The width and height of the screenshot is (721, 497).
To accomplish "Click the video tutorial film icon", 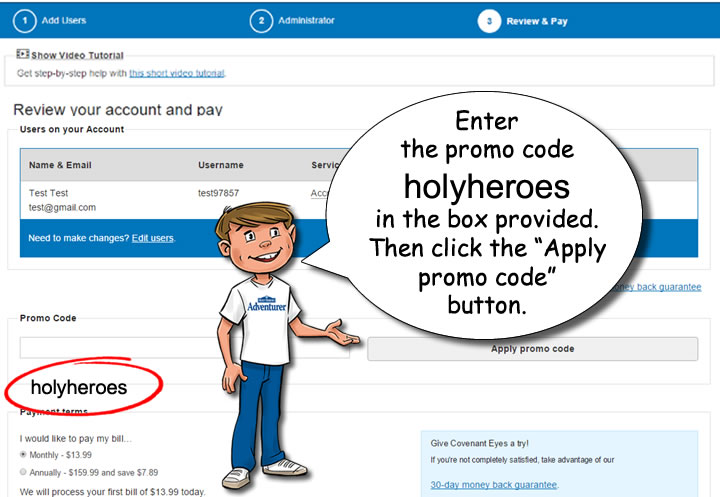I will tap(23, 54).
